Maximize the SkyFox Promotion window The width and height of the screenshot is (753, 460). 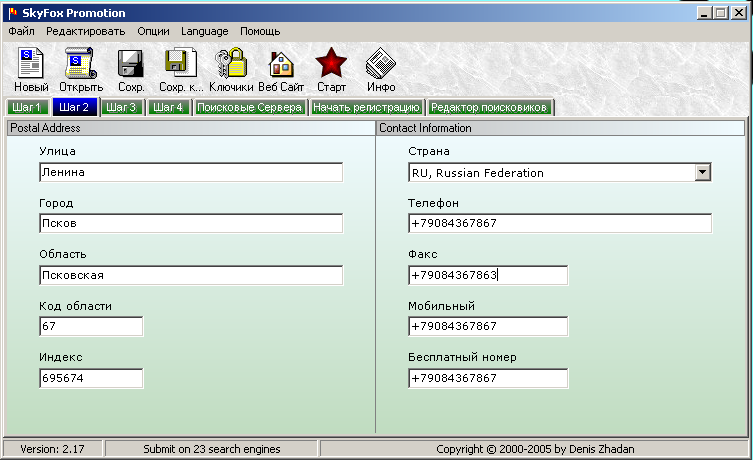point(721,13)
